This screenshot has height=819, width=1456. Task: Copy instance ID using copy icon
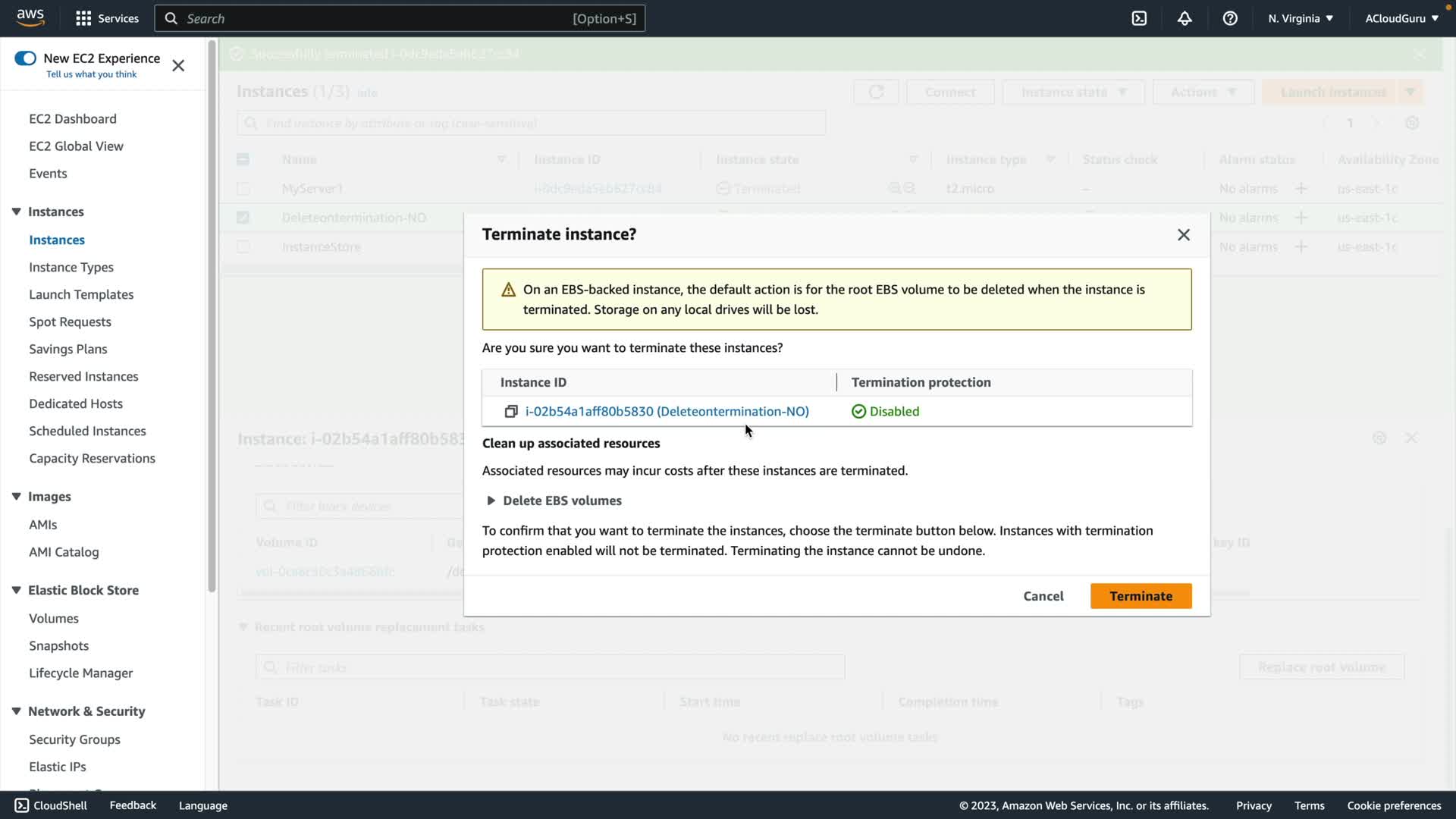click(x=511, y=411)
